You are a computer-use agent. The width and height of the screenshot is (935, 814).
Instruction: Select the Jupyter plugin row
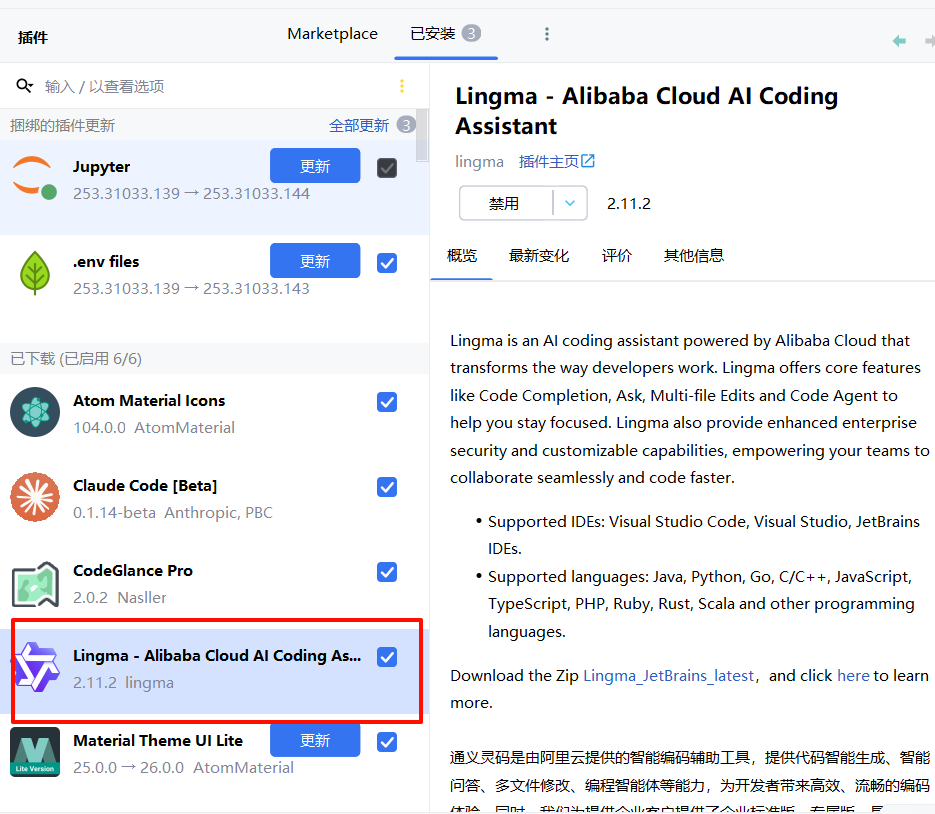coord(215,188)
